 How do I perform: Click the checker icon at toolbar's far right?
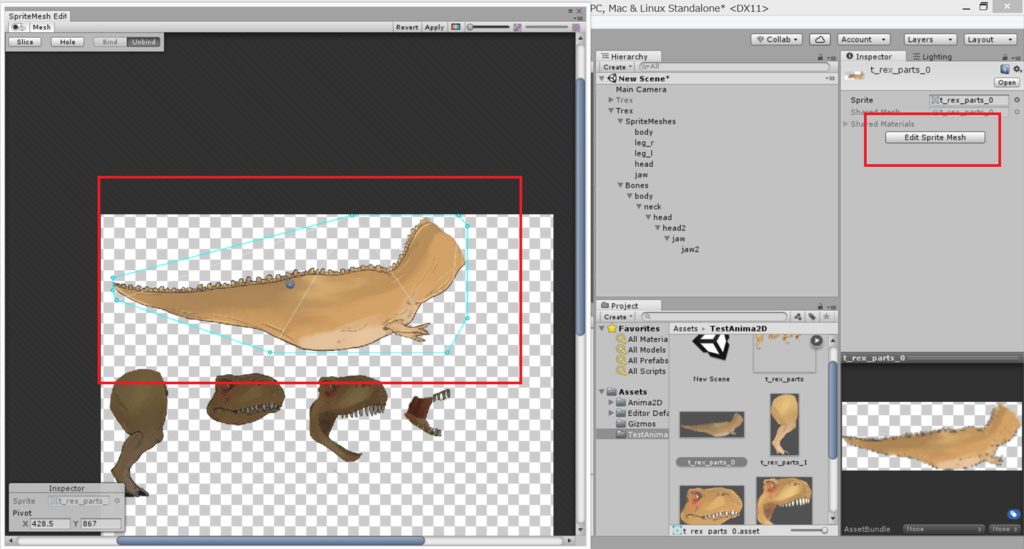576,27
